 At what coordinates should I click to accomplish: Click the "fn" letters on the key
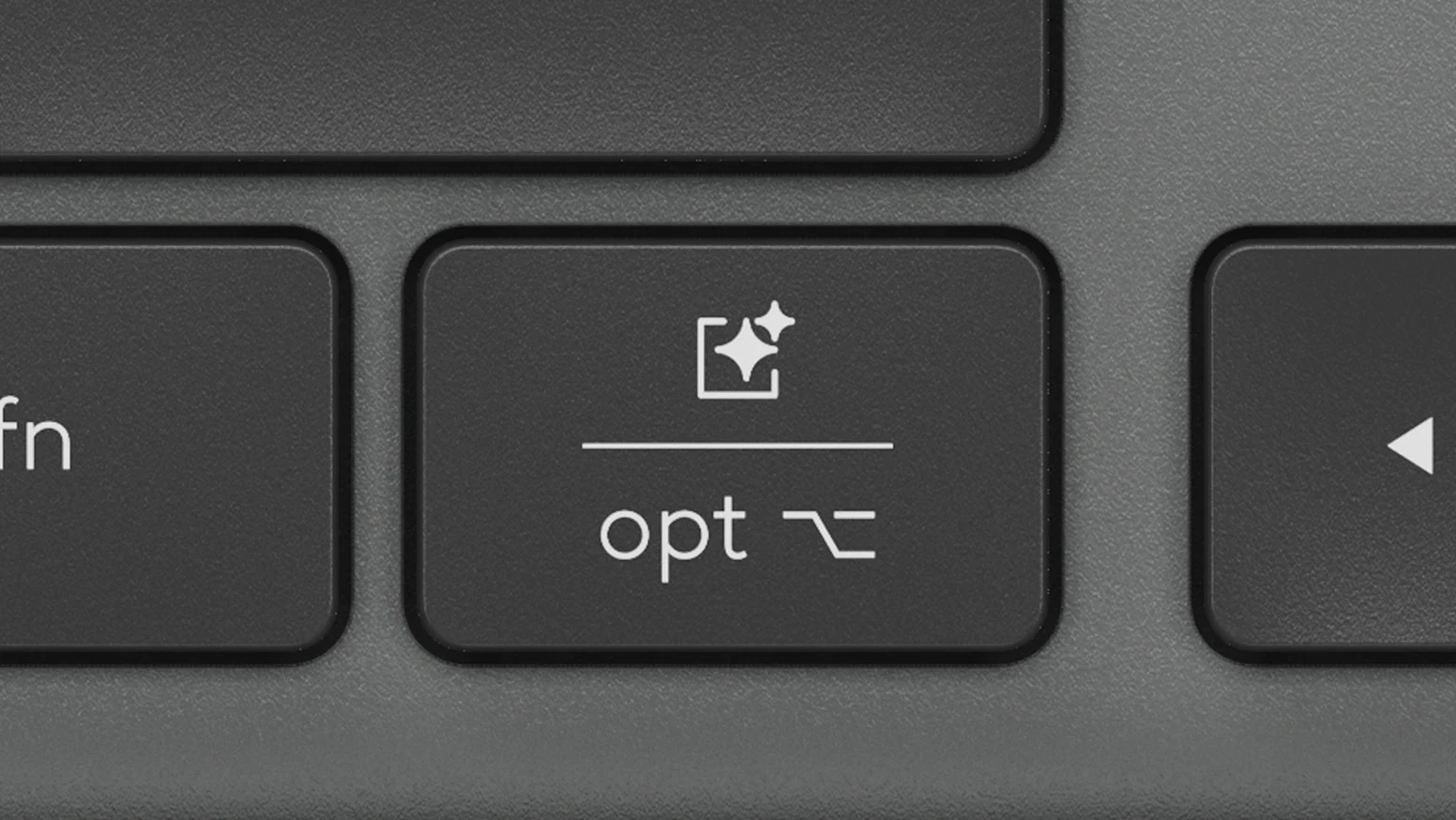[36, 434]
